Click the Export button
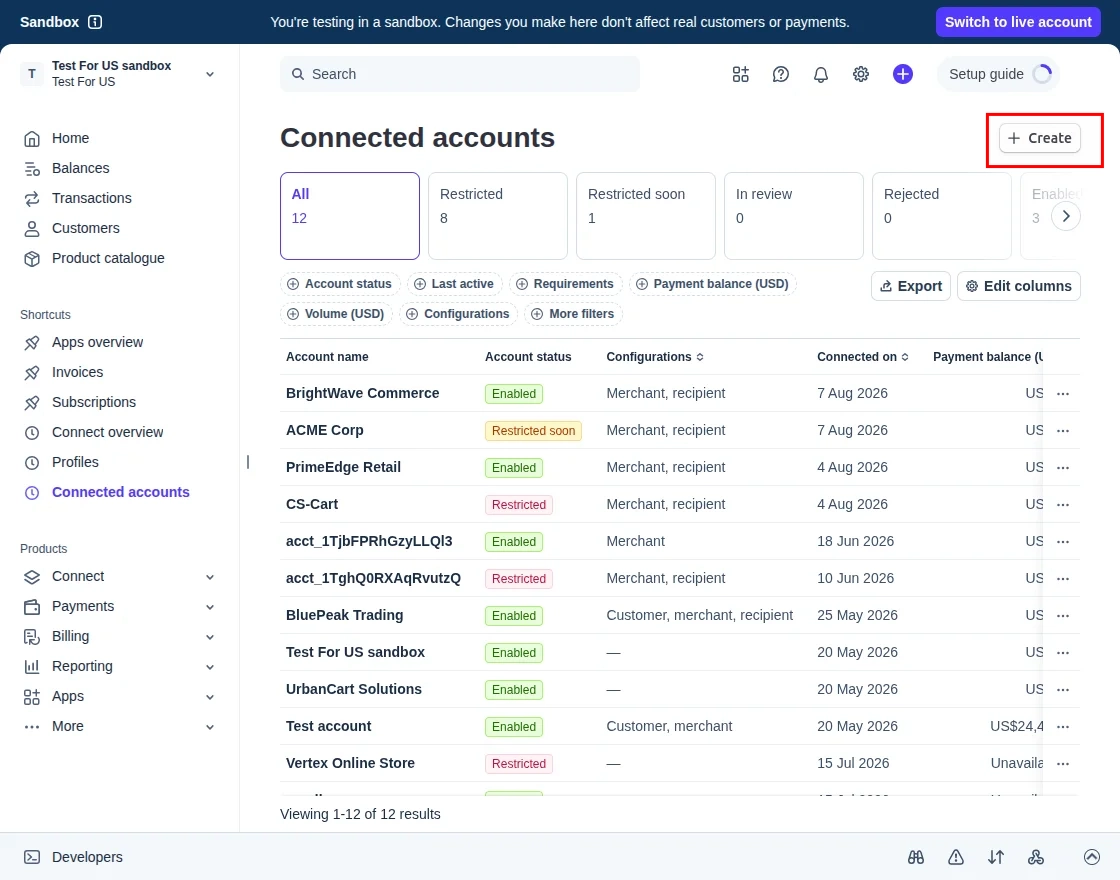1120x880 pixels. point(911,286)
